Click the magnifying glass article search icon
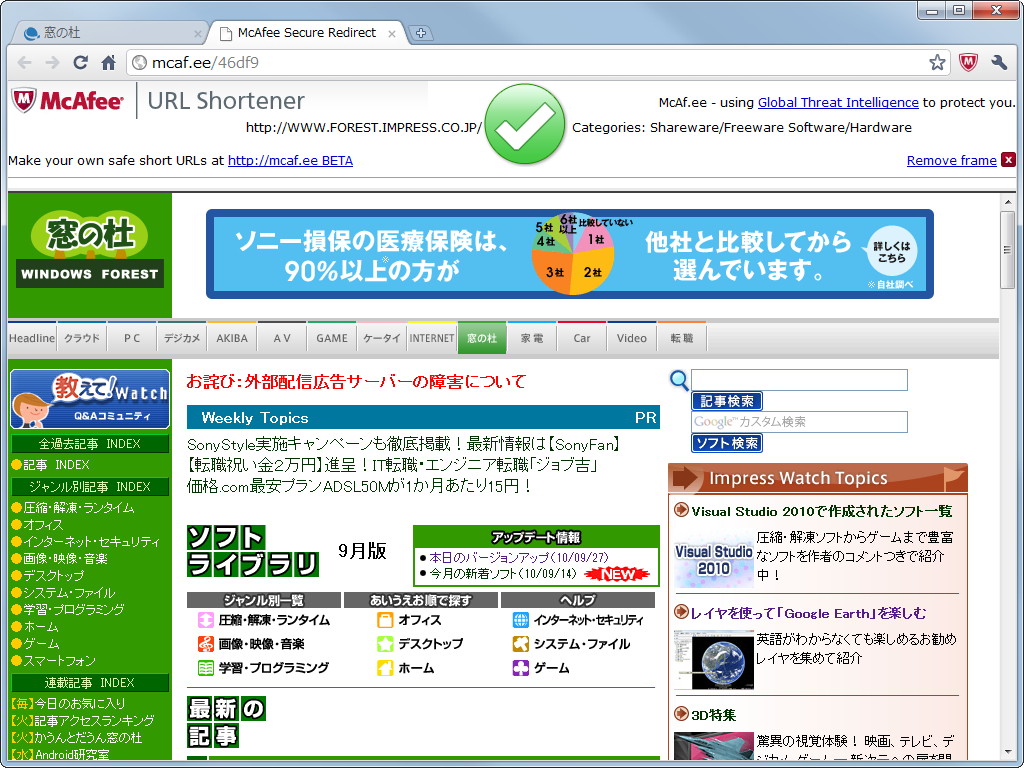The image size is (1024, 768). tap(679, 380)
